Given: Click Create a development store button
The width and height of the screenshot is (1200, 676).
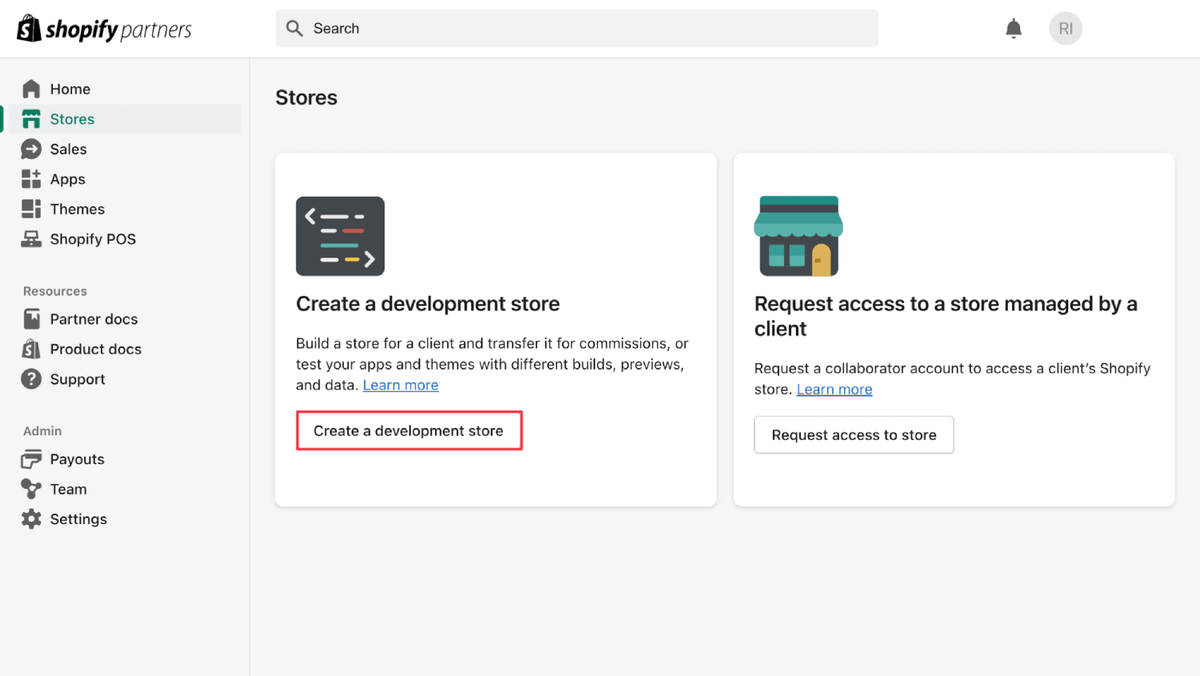Looking at the screenshot, I should 409,430.
